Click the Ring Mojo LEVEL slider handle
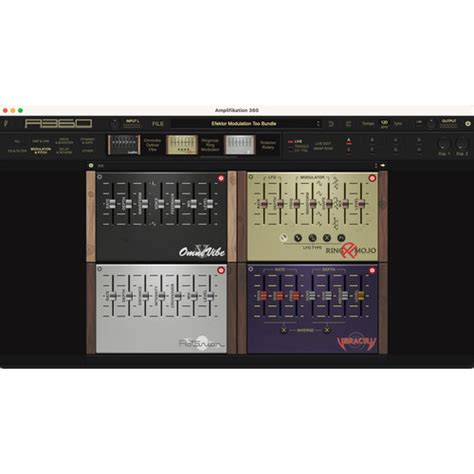The image size is (474, 474). [361, 203]
